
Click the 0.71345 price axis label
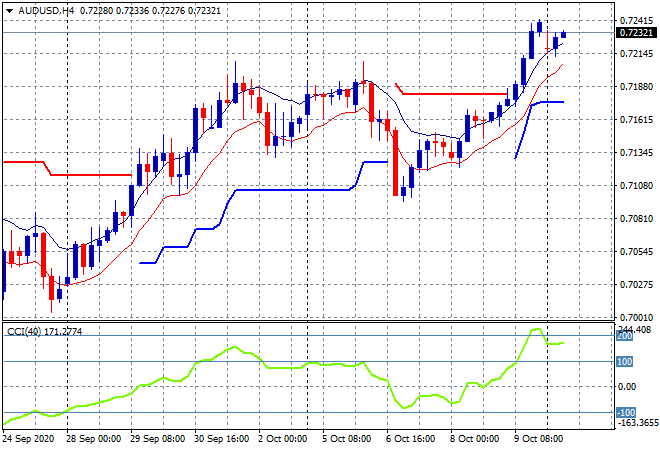pyautogui.click(x=636, y=152)
